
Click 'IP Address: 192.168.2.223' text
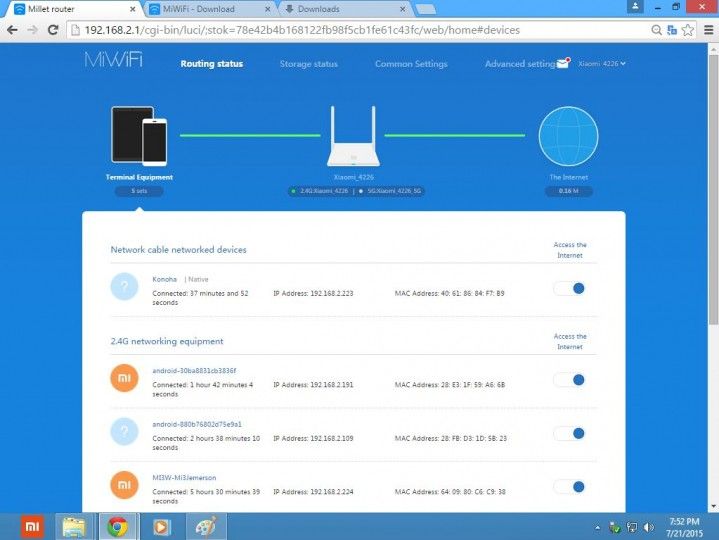coord(313,293)
